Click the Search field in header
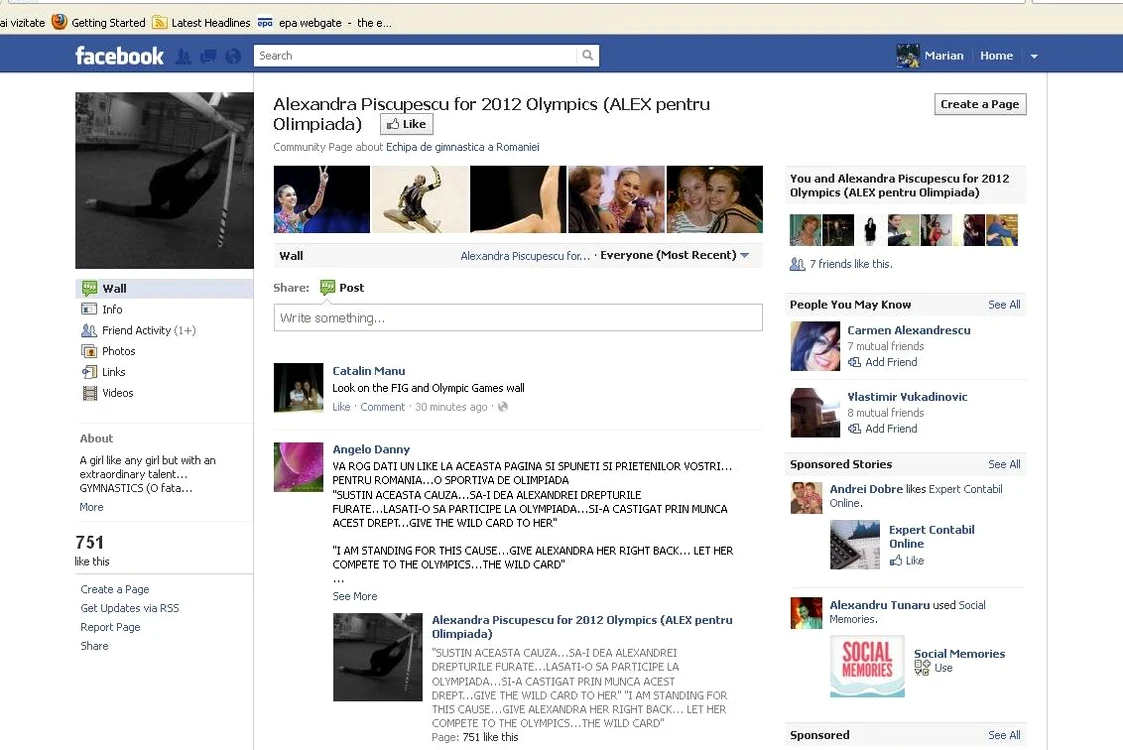Image resolution: width=1123 pixels, height=750 pixels. click(415, 55)
